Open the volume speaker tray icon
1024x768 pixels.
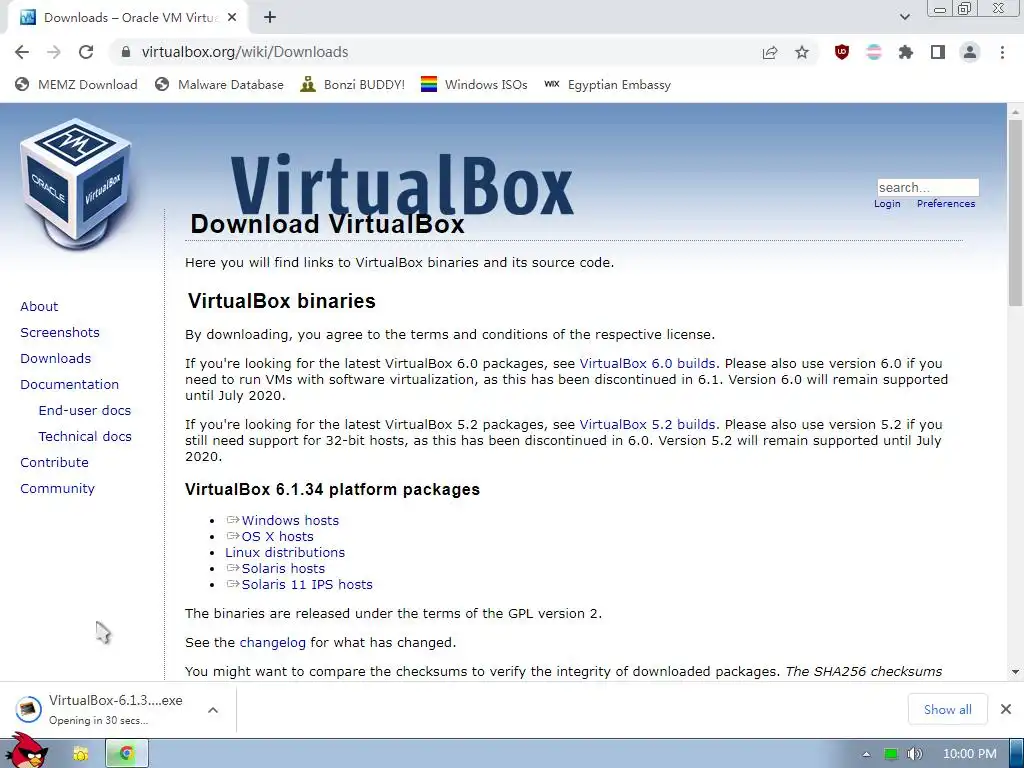coord(915,754)
